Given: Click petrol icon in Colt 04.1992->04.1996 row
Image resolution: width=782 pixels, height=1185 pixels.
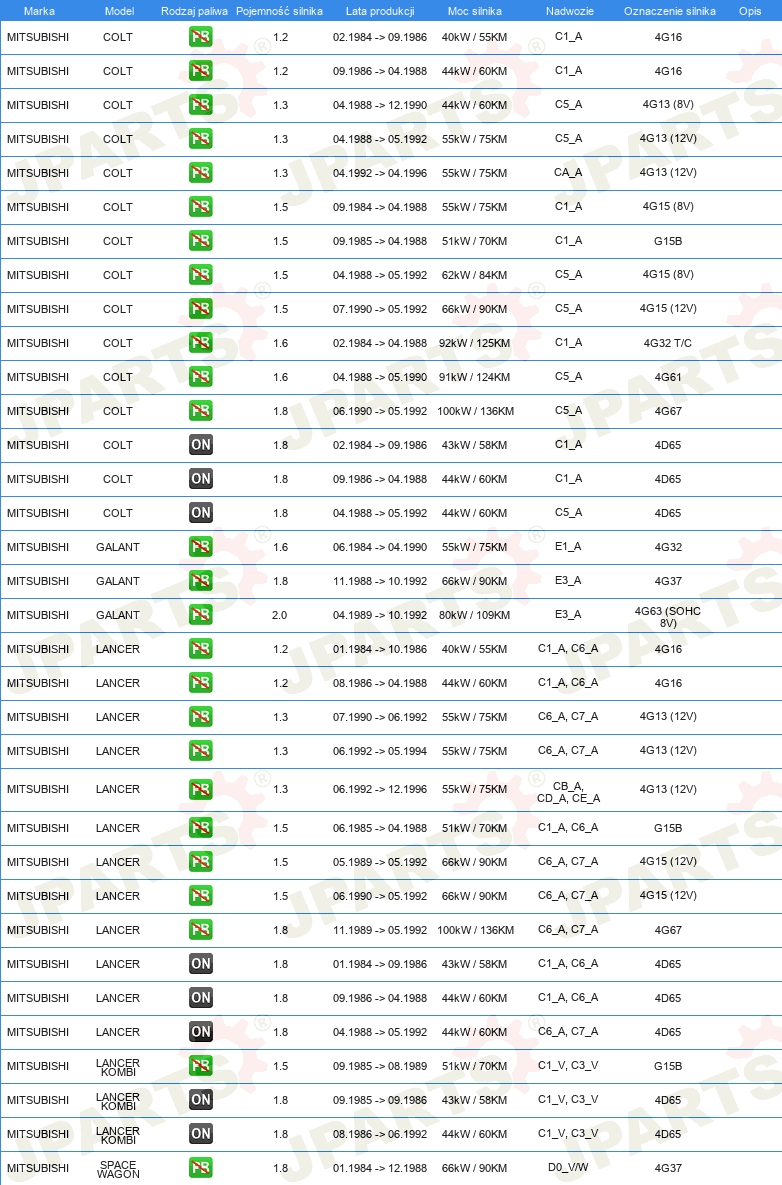Looking at the screenshot, I should (x=200, y=173).
